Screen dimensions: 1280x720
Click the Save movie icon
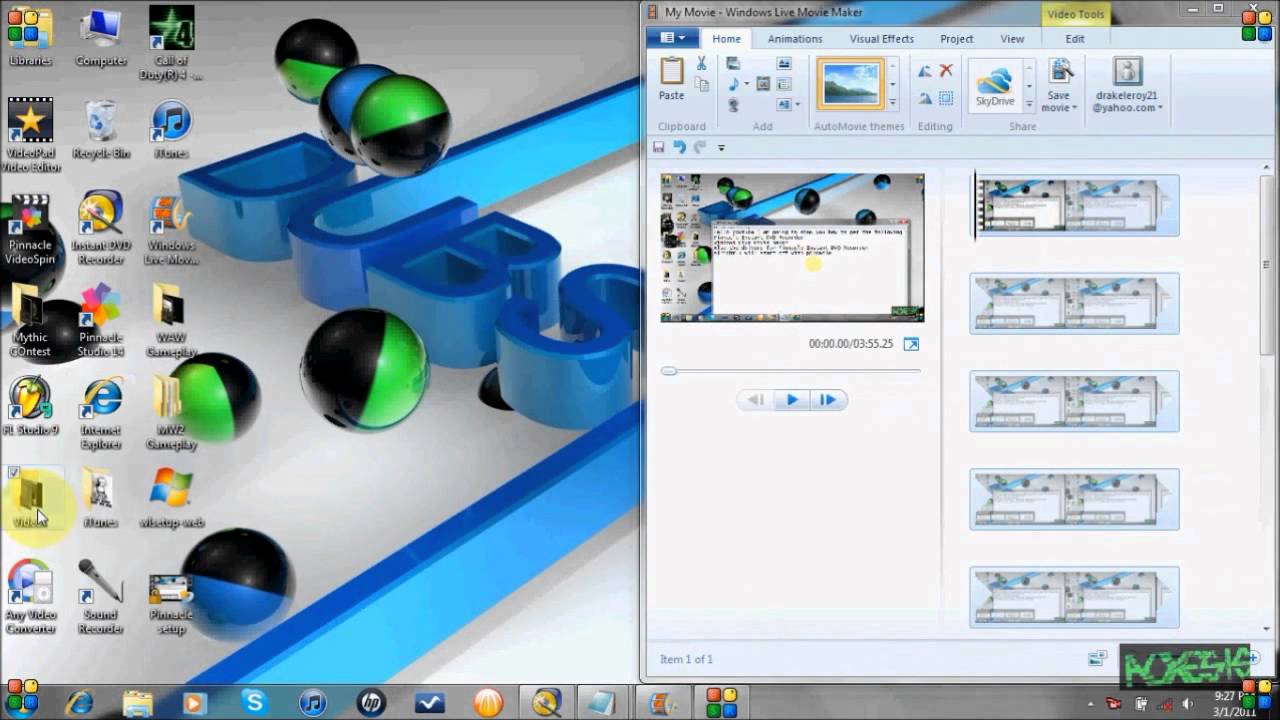click(1060, 72)
